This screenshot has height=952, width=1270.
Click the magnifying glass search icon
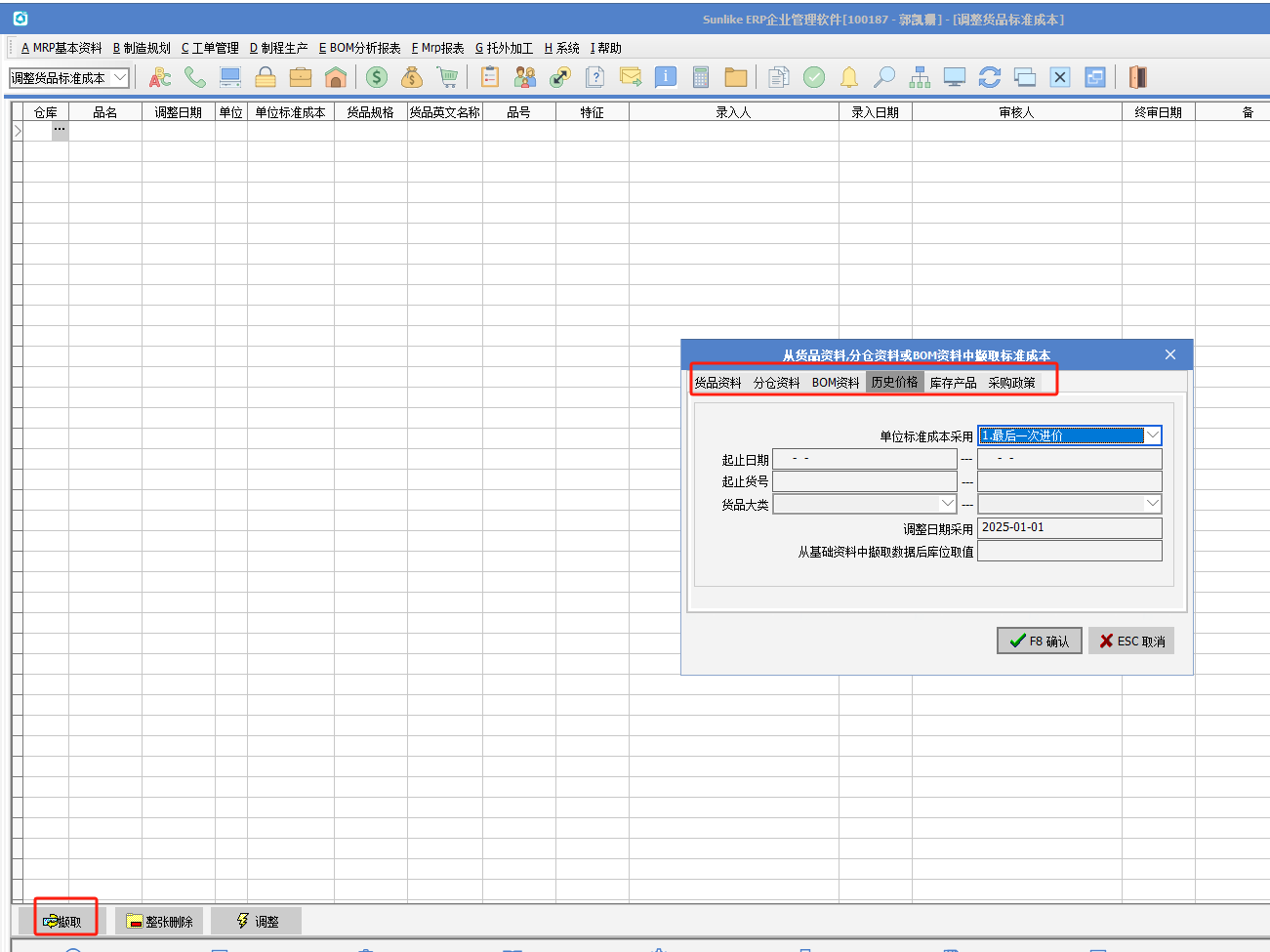[x=884, y=77]
